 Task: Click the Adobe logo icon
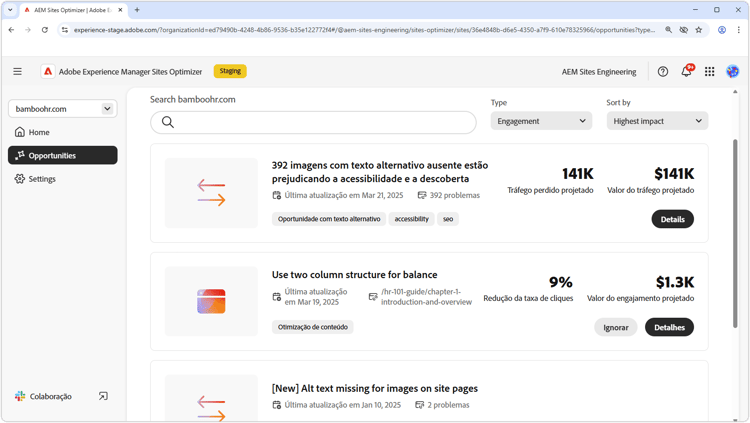click(48, 71)
